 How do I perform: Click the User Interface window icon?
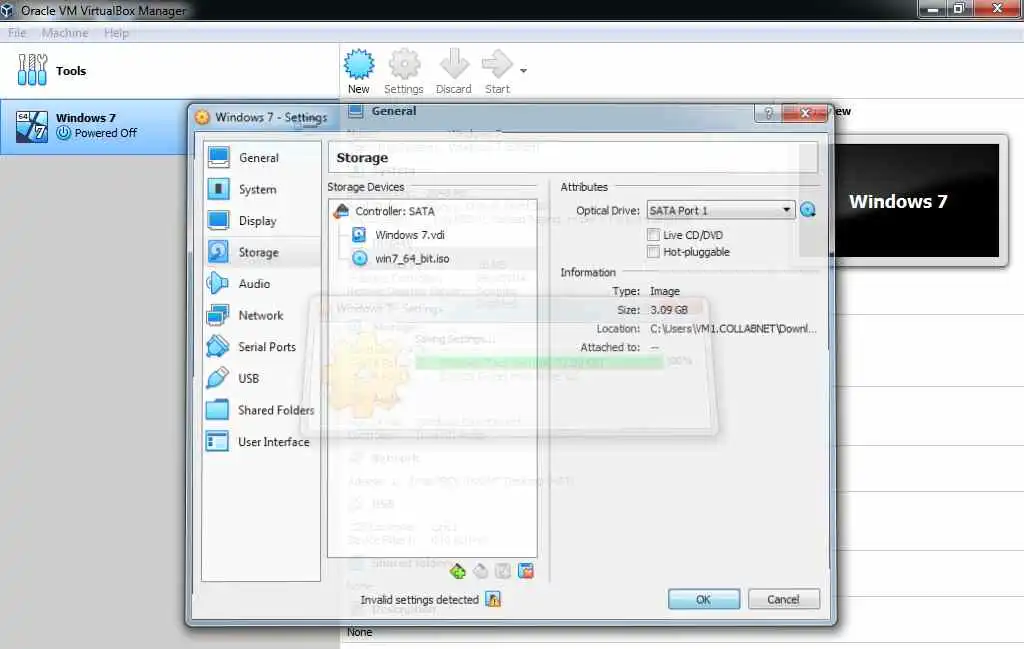[x=217, y=441]
